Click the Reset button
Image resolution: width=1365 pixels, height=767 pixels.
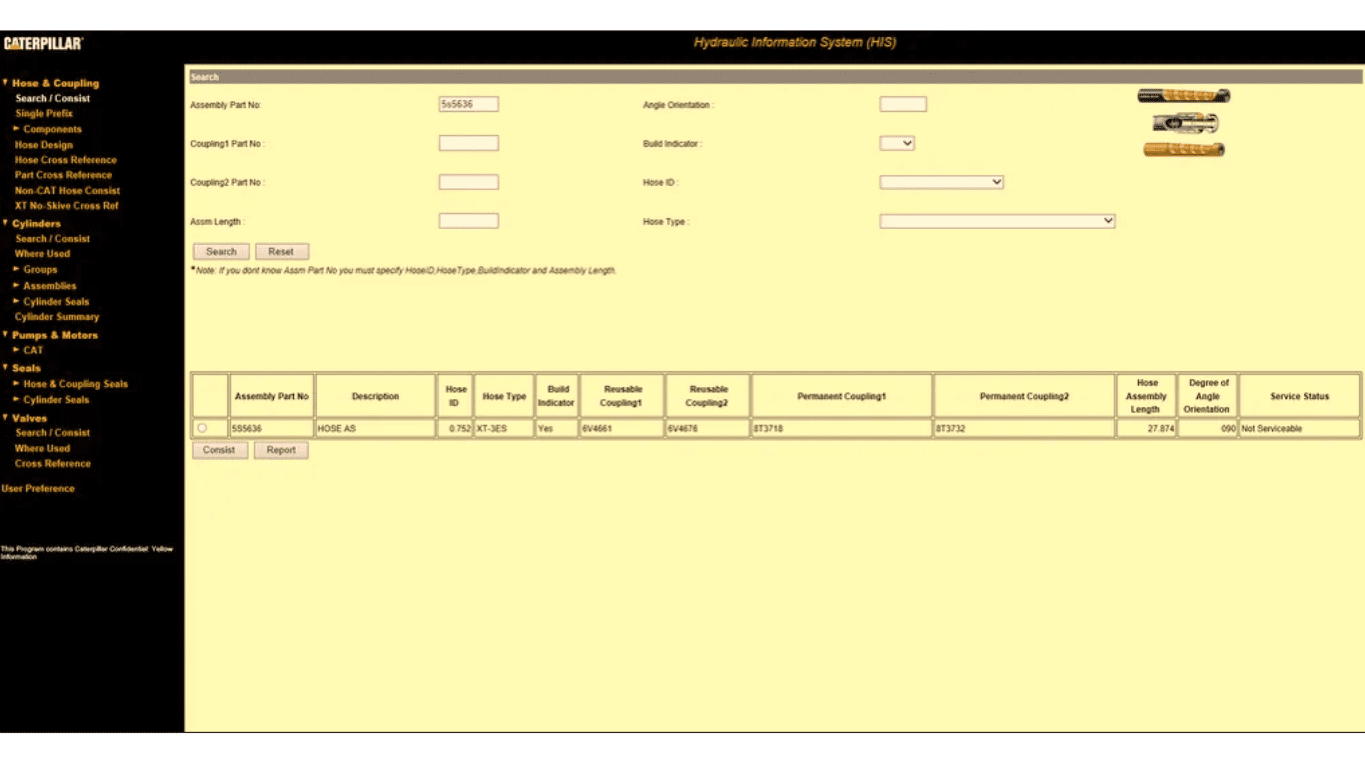[x=281, y=252]
